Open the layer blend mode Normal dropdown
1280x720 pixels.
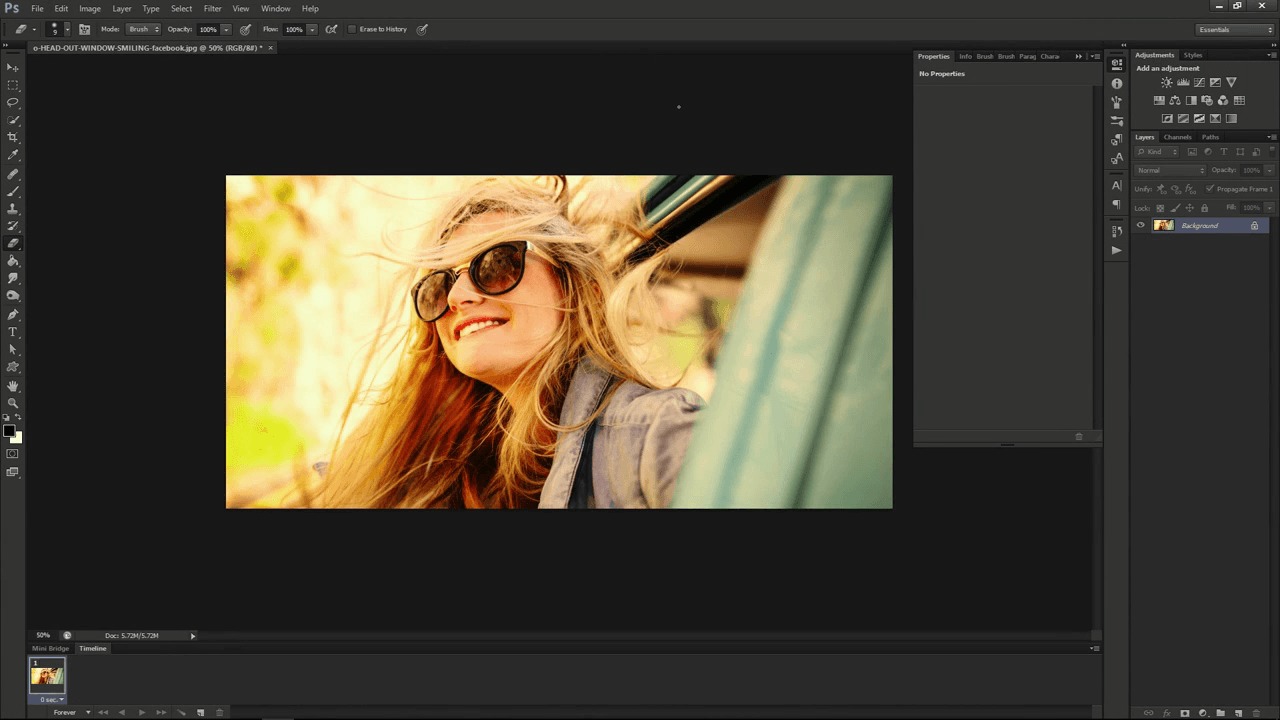(x=1171, y=170)
